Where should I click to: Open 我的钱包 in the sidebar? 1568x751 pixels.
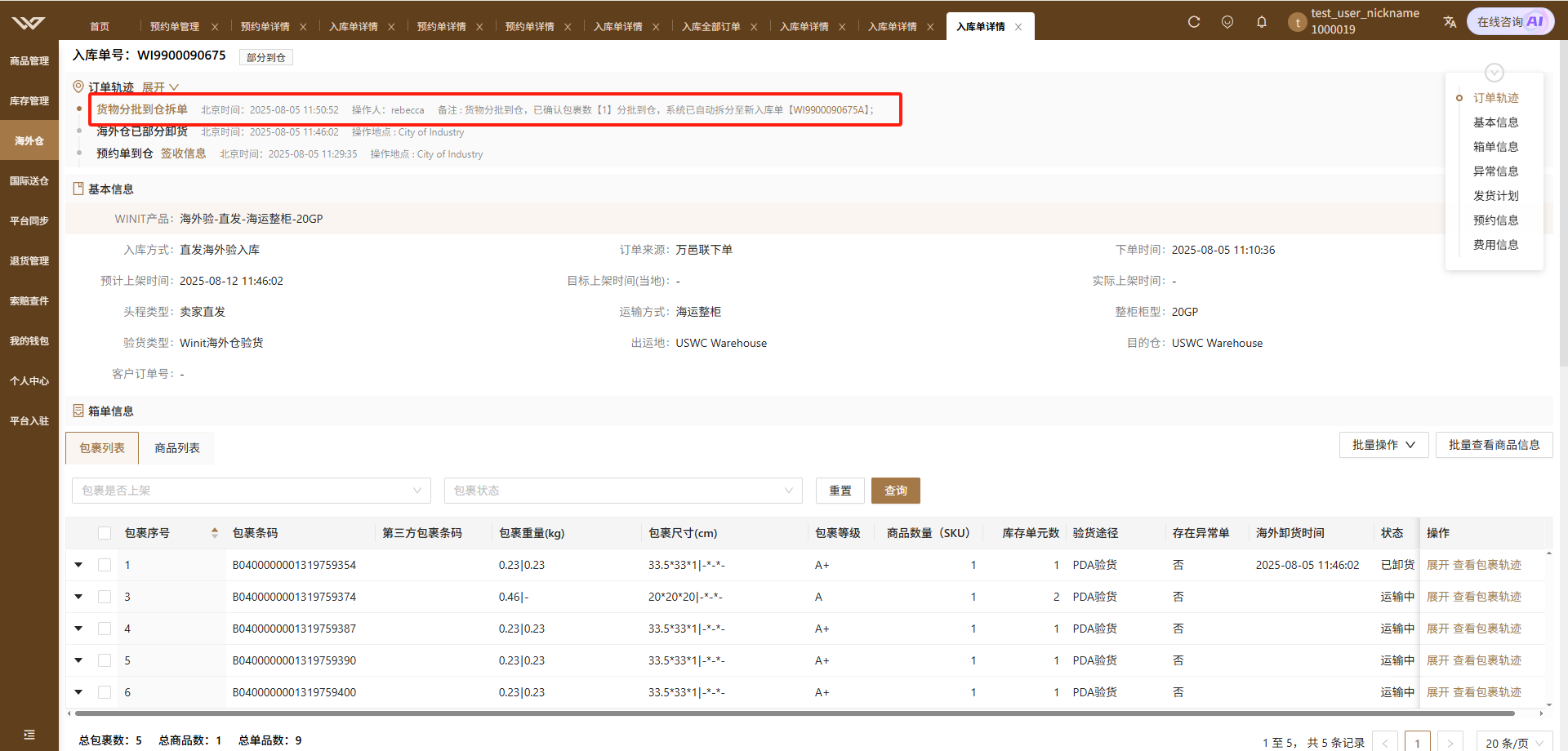(29, 341)
